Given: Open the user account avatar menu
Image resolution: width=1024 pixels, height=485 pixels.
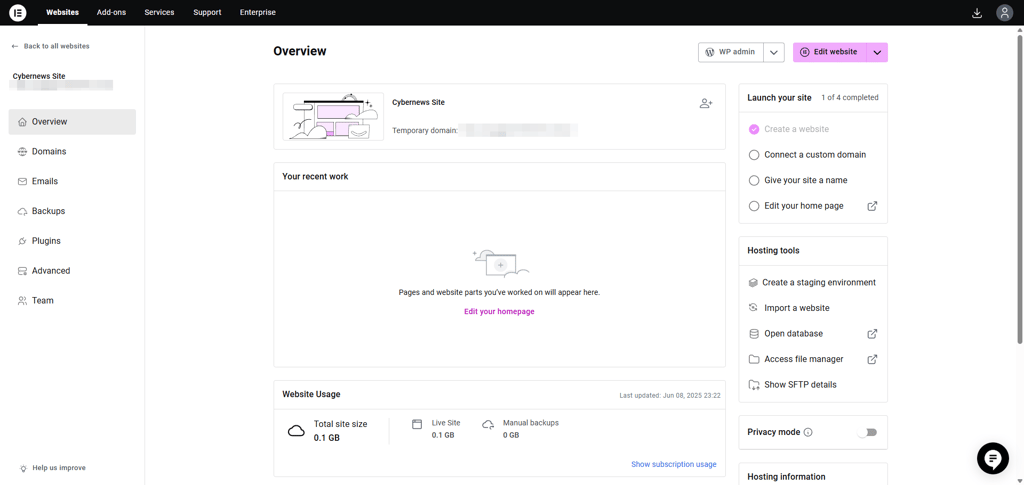Looking at the screenshot, I should tap(1004, 12).
